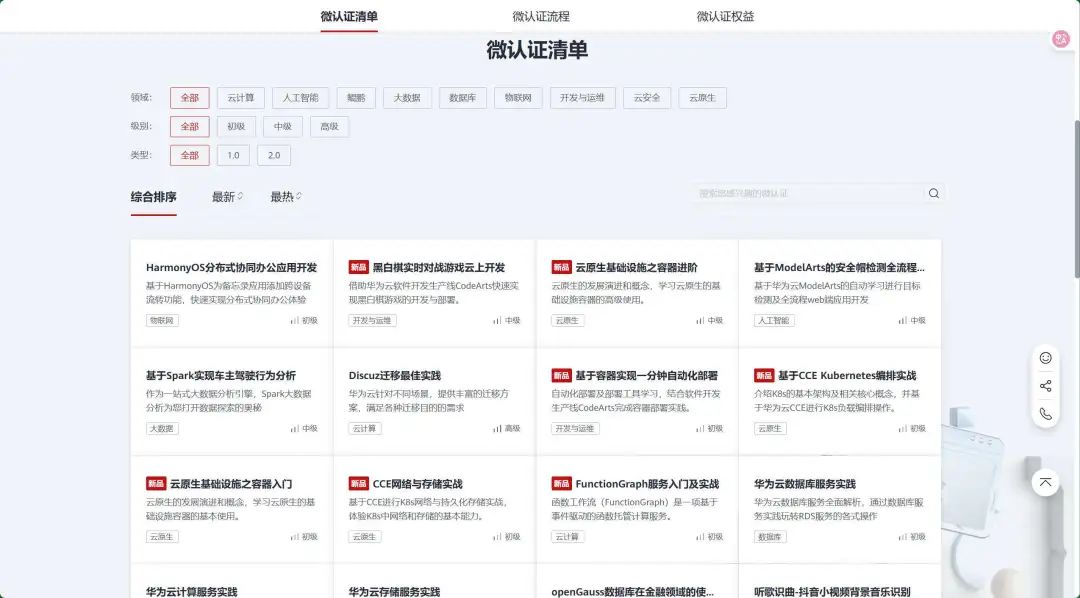This screenshot has height=598, width=1080.
Task: Filter domain by 云原生
Action: [703, 98]
